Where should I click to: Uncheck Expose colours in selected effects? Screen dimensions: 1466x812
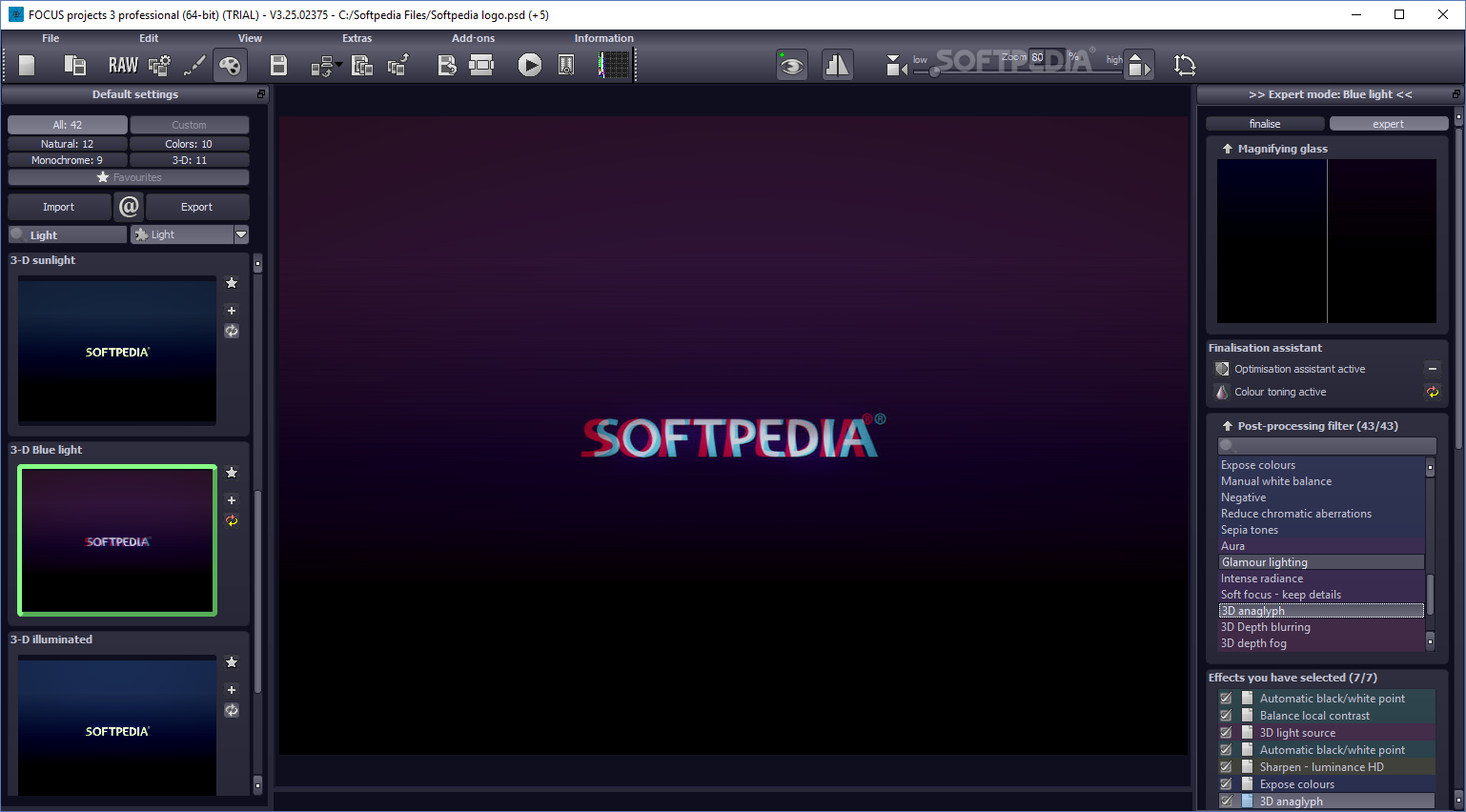(1226, 784)
